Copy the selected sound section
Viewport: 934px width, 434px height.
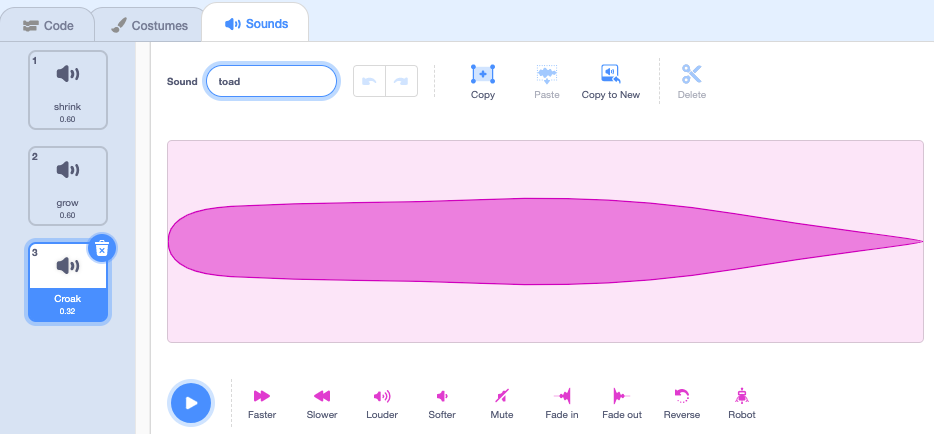click(x=482, y=82)
